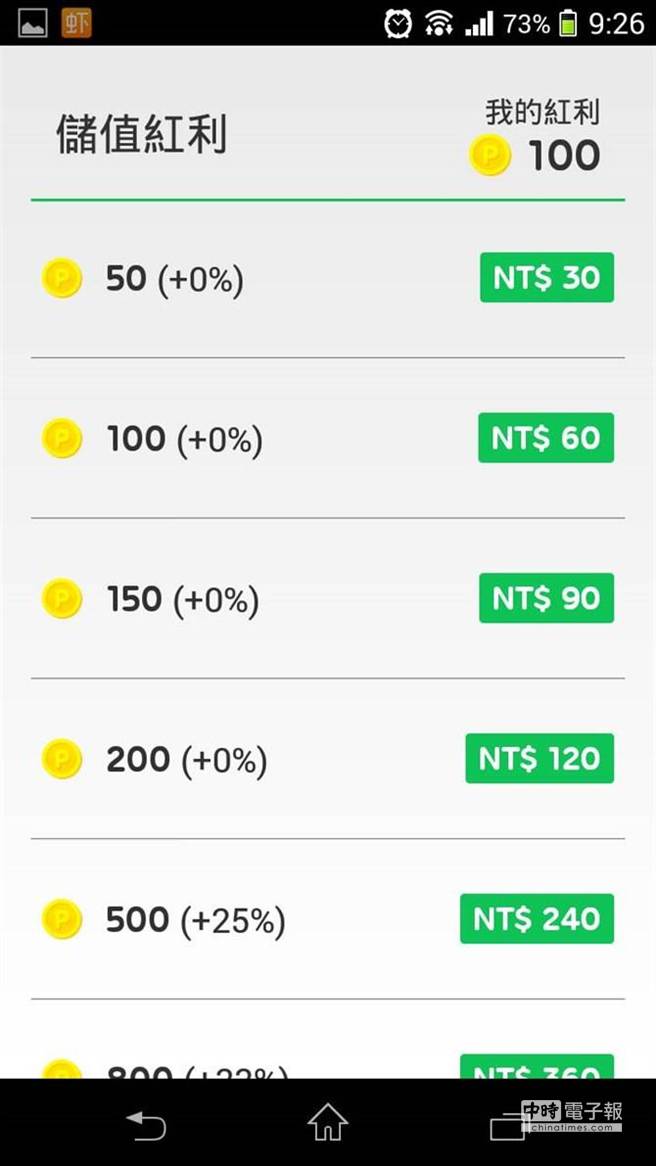Tap the coin icon next to 150 (+0%)
This screenshot has width=656, height=1166.
62,599
